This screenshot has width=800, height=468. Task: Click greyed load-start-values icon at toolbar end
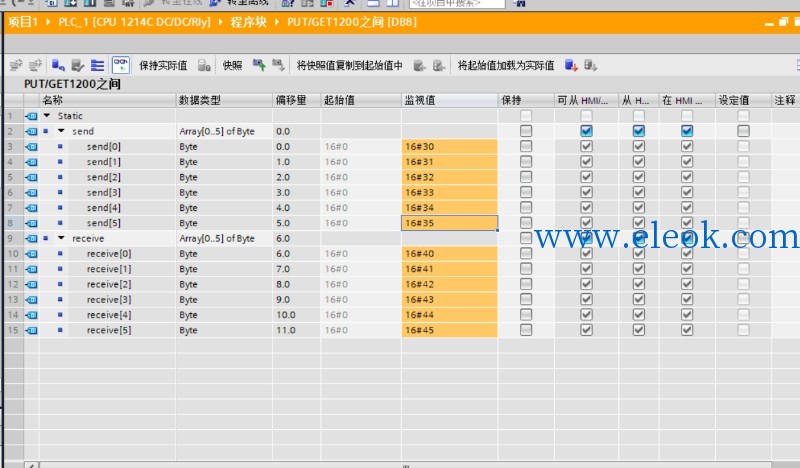[x=590, y=65]
